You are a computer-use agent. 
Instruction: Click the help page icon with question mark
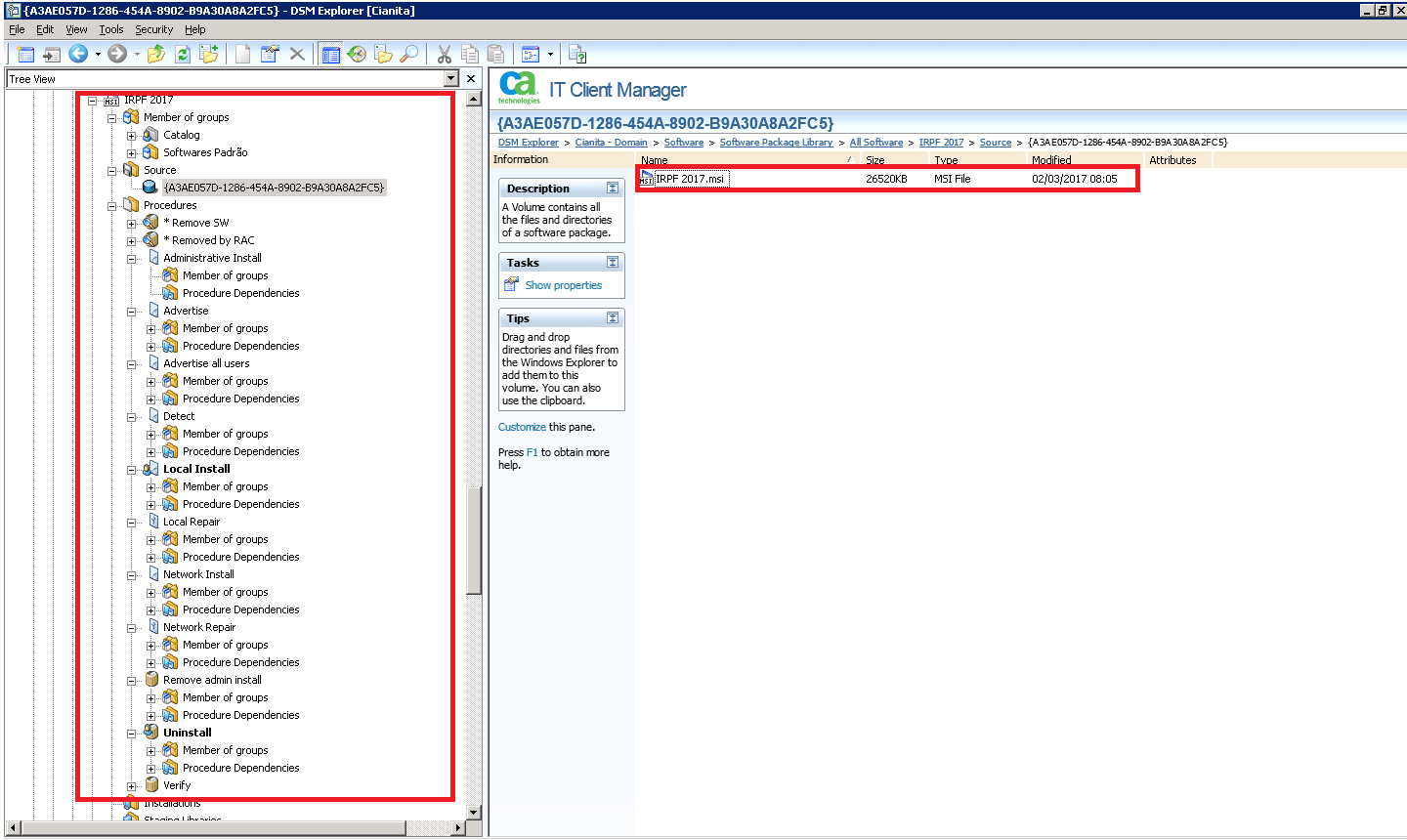point(577,54)
